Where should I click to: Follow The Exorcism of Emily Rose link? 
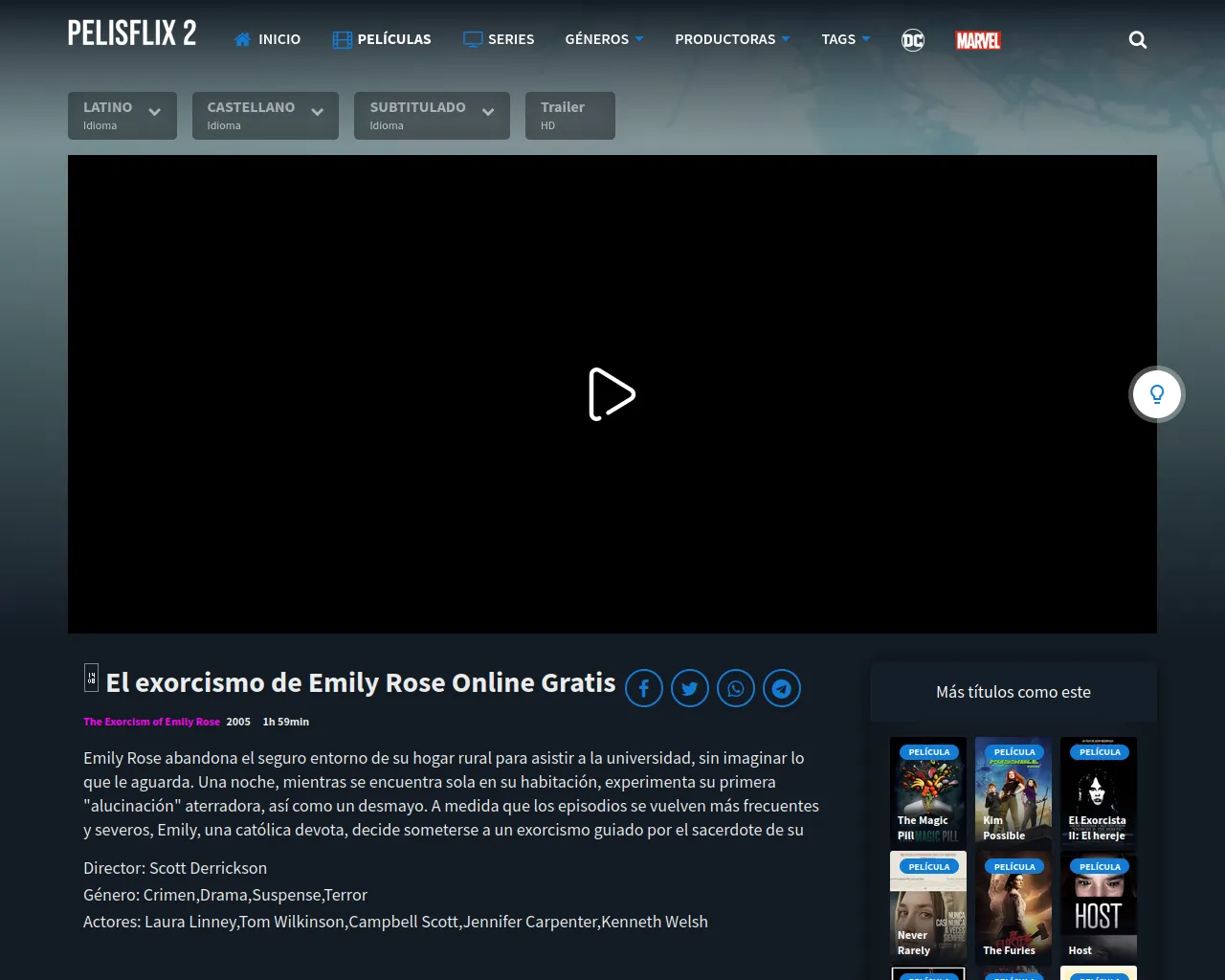point(151,722)
